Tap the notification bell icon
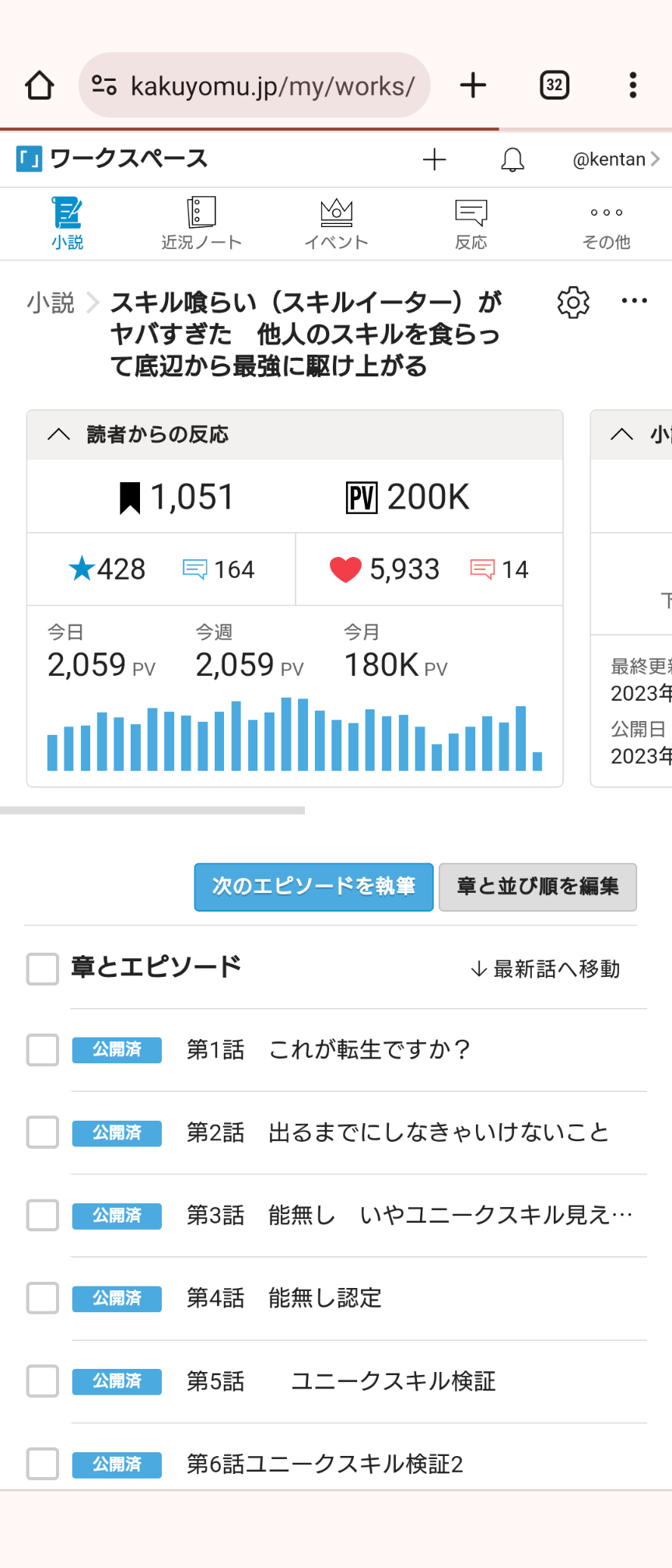672x1568 pixels. [512, 159]
